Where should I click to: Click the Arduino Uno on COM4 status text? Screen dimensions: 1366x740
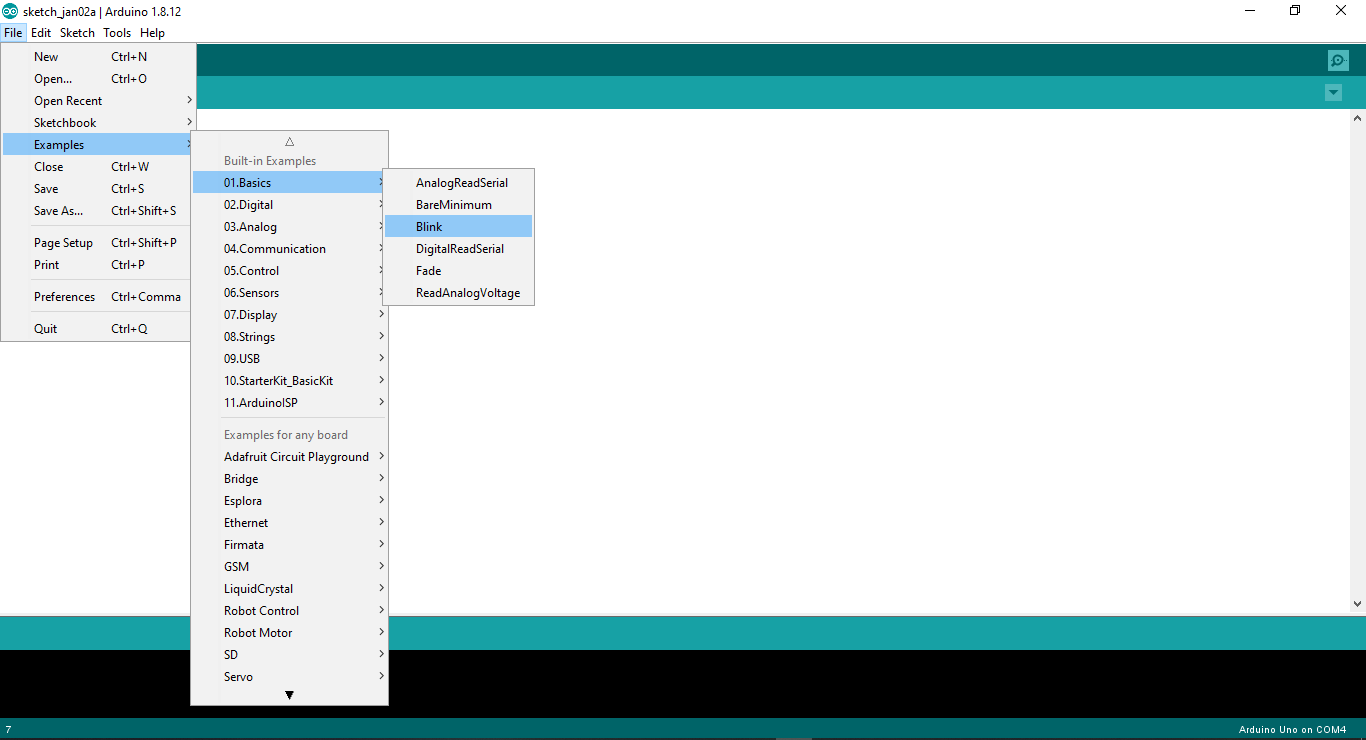click(1292, 731)
